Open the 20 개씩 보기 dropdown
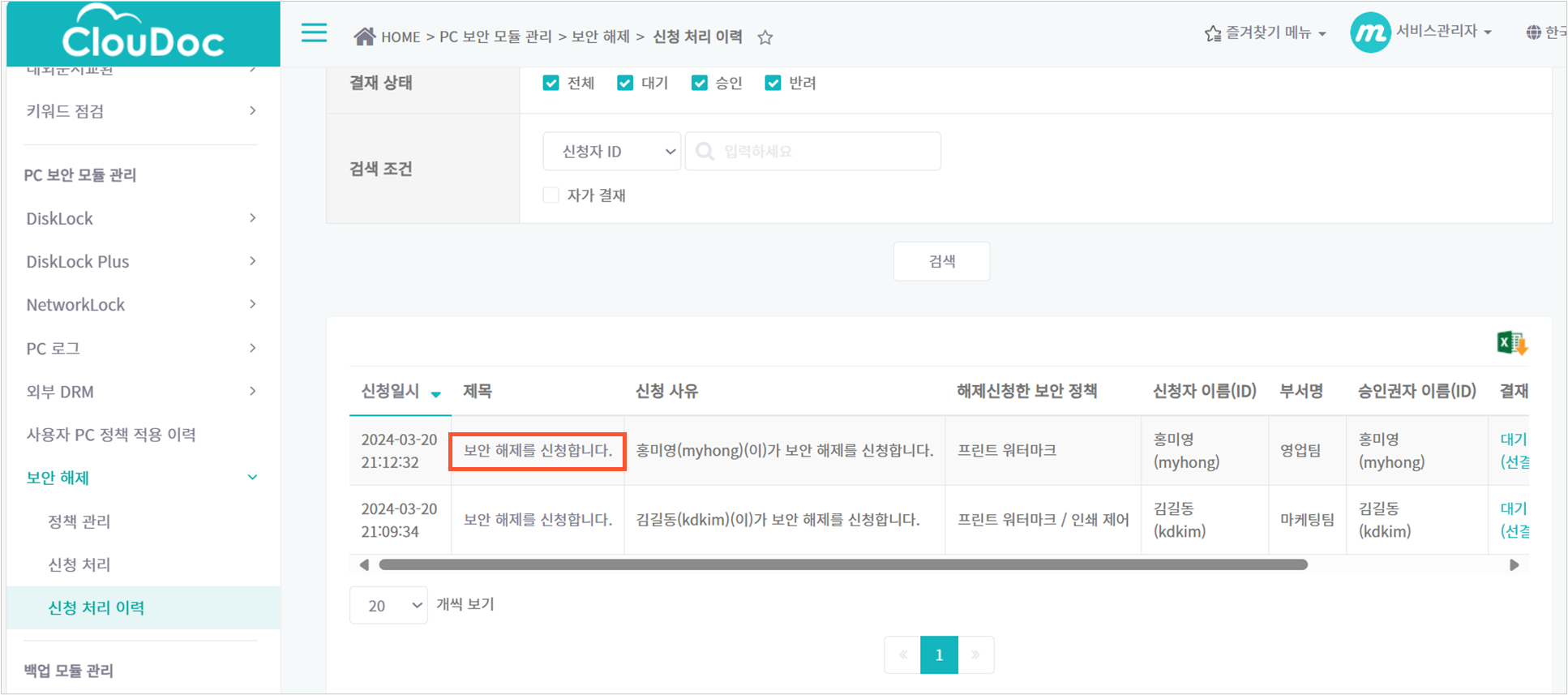Image resolution: width=1568 pixels, height=695 pixels. click(x=388, y=605)
